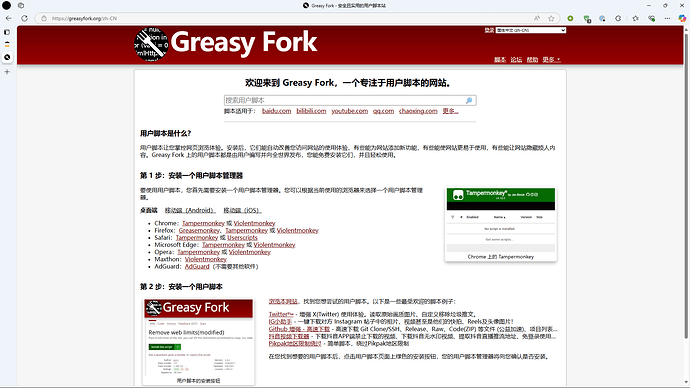Select the 移动端 (iOS) tab
The height and width of the screenshot is (388, 690).
pos(242,210)
